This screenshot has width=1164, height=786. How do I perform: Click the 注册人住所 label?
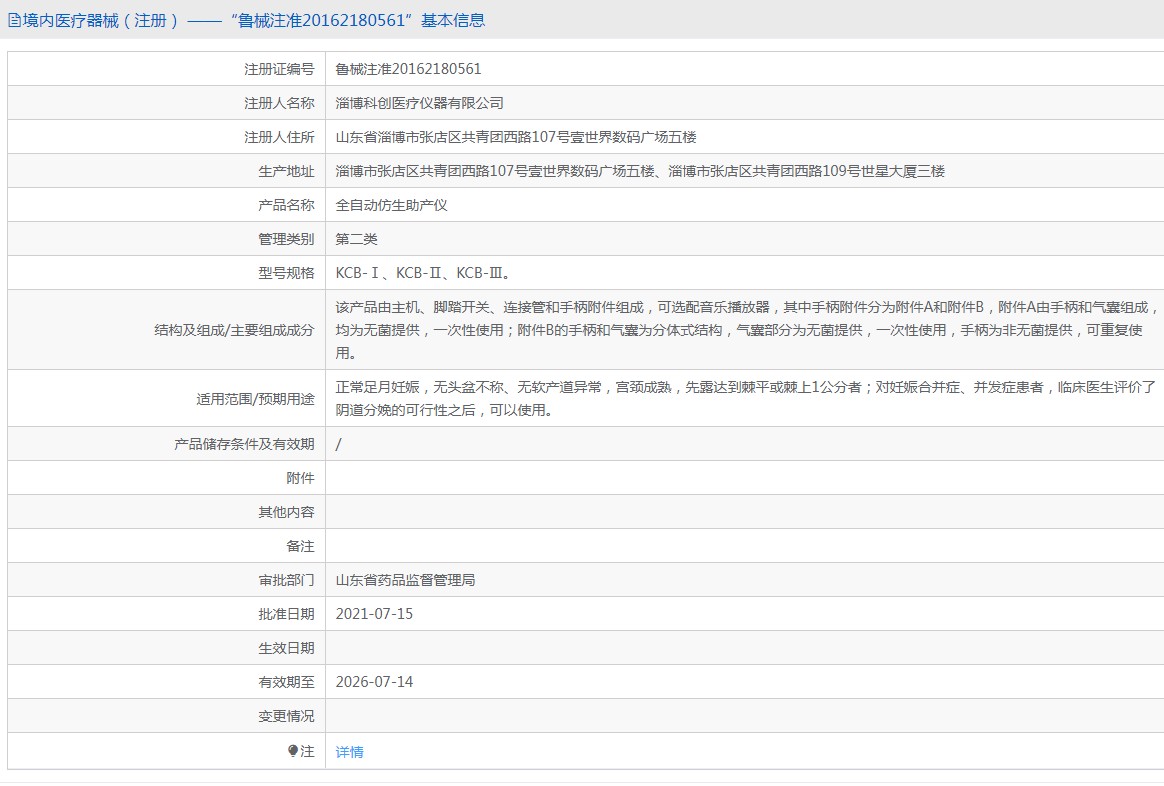click(279, 137)
